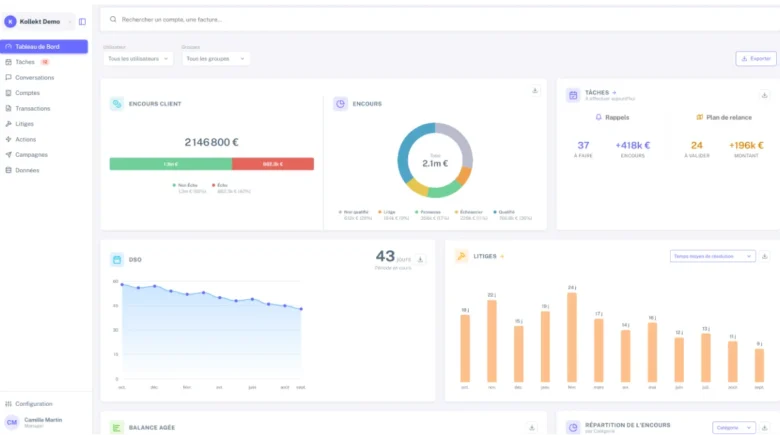
Task: Click the Encours Client coins icon
Action: pyautogui.click(x=116, y=104)
